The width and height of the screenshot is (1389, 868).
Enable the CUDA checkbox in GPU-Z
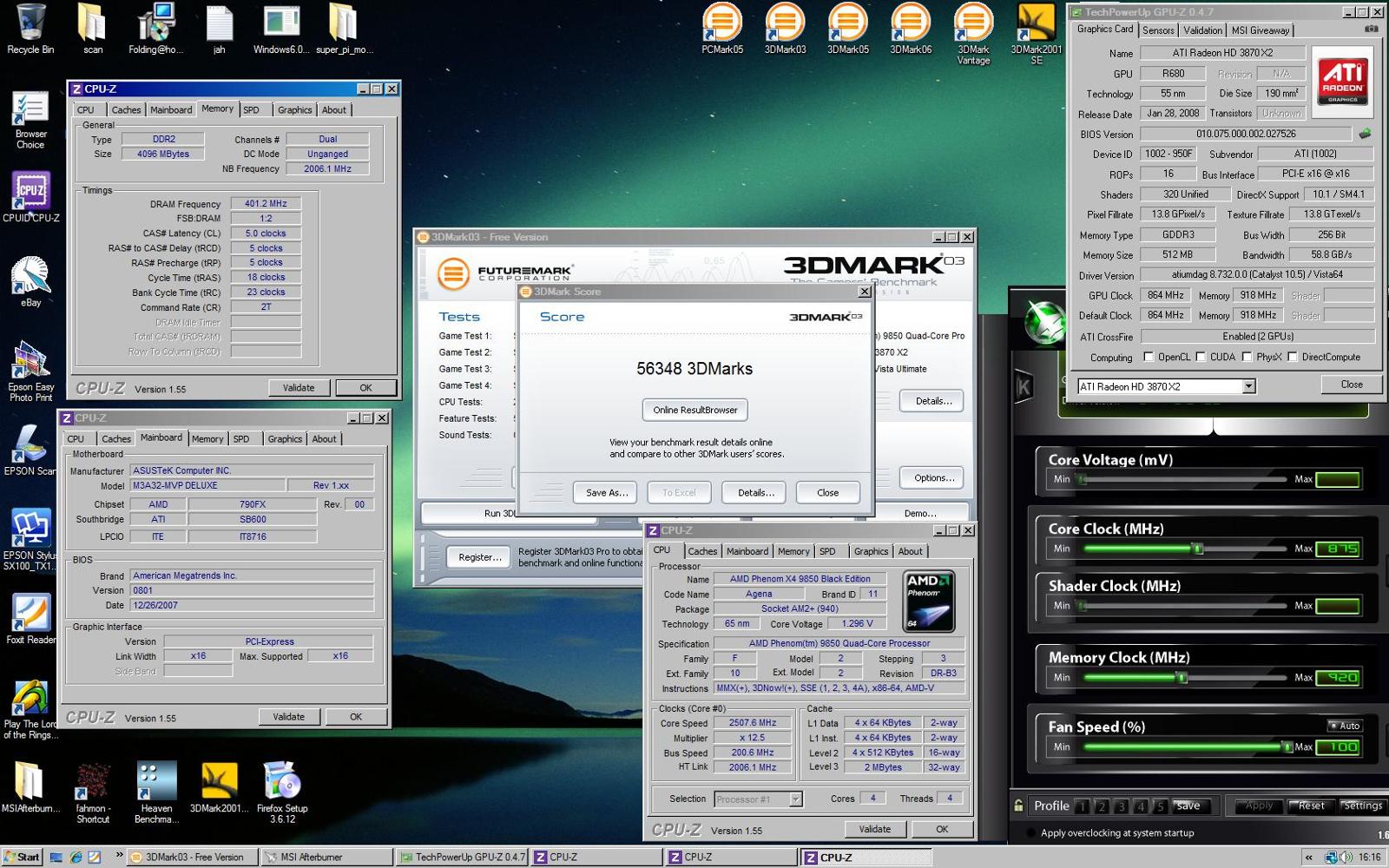(x=1201, y=357)
